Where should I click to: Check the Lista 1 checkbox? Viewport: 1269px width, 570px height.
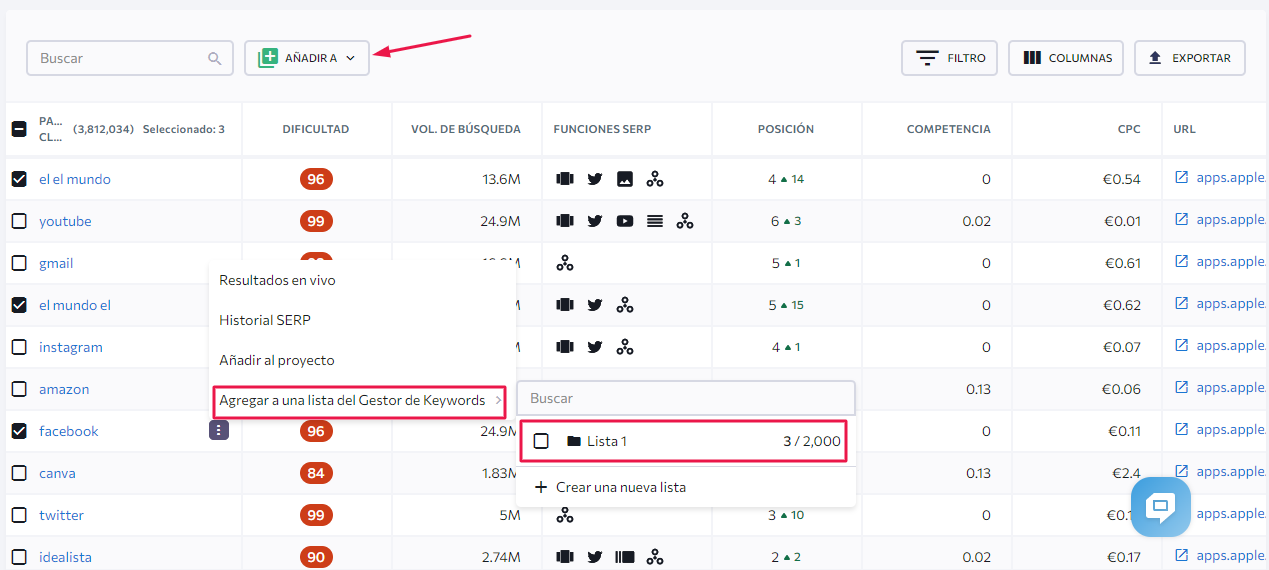541,441
